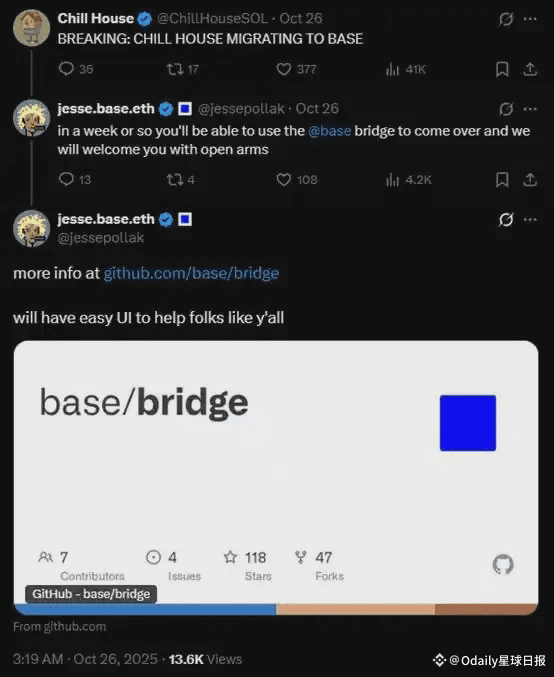Open the @base mention link
554x677 pixels.
click(x=329, y=131)
